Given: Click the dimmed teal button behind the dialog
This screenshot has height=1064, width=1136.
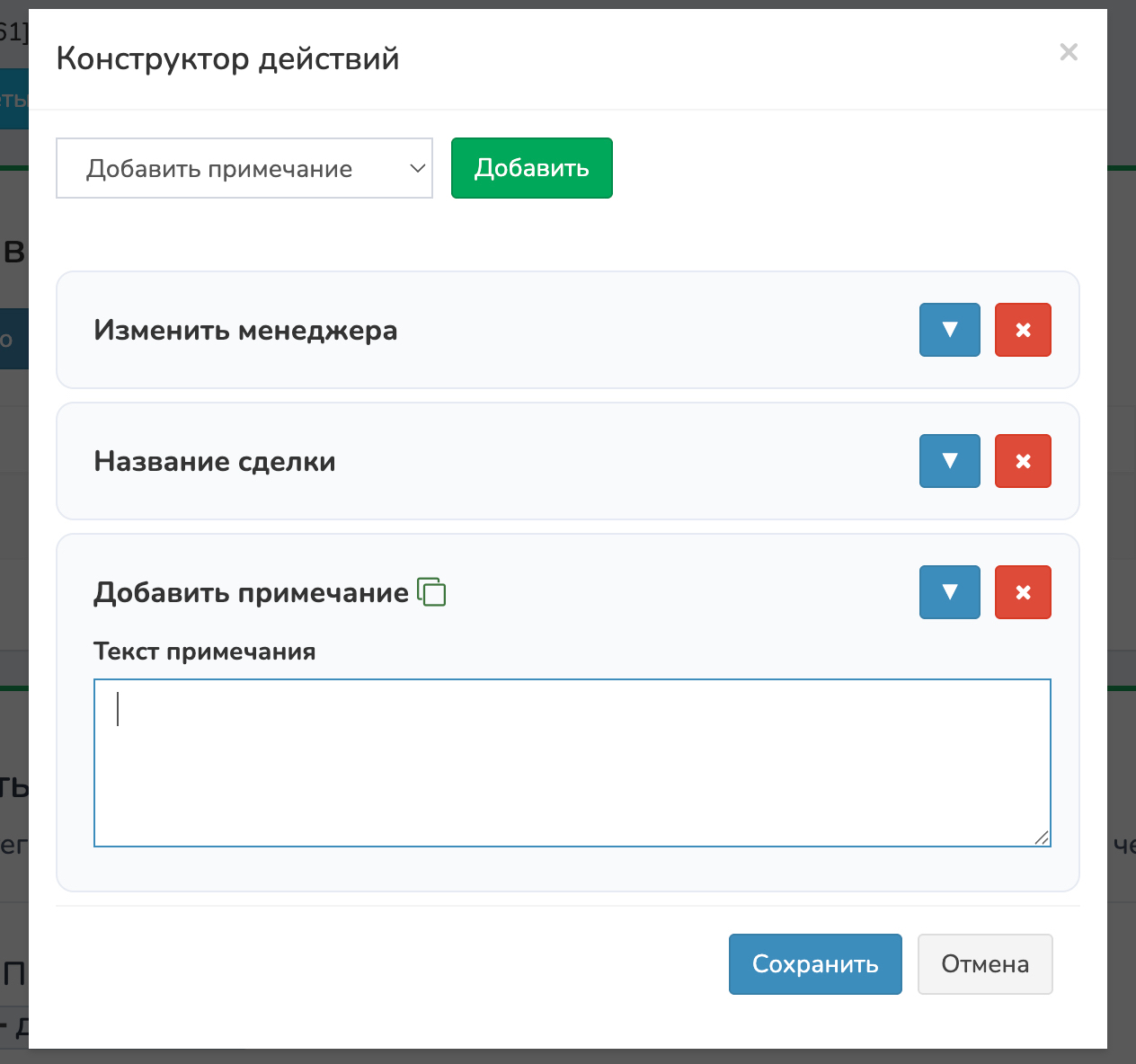Looking at the screenshot, I should pyautogui.click(x=13, y=99).
